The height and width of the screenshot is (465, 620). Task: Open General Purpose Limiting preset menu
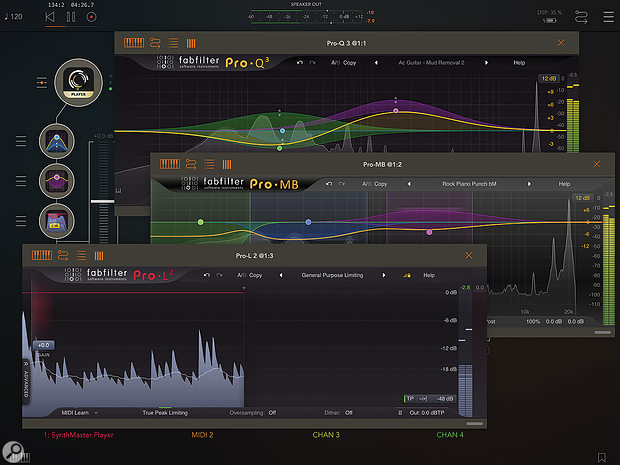point(332,275)
